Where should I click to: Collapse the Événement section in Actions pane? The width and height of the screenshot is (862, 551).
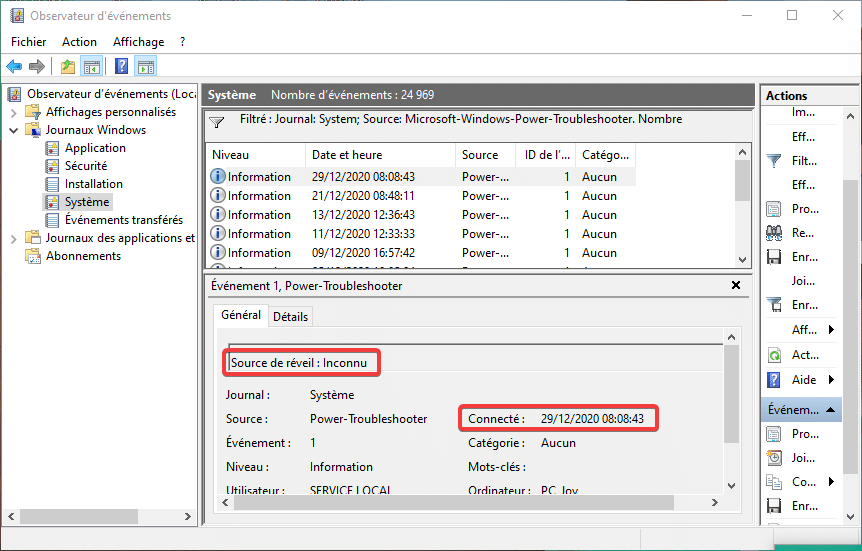pyautogui.click(x=832, y=410)
